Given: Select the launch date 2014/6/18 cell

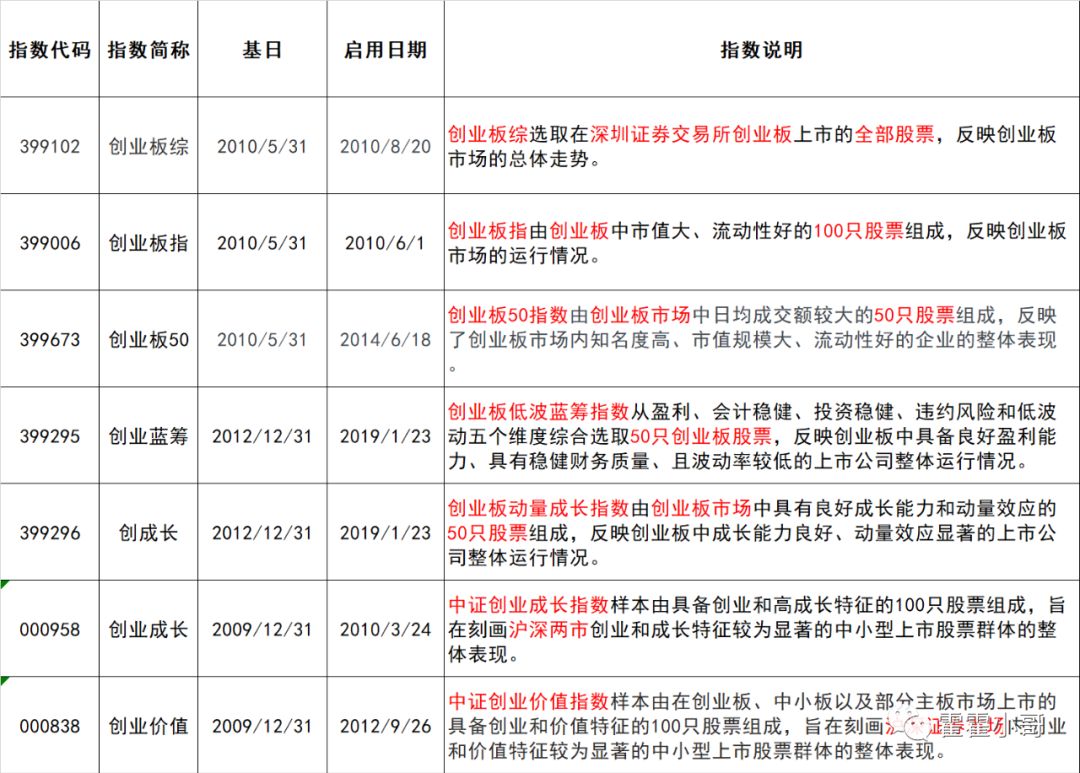Looking at the screenshot, I should pyautogui.click(x=385, y=340).
